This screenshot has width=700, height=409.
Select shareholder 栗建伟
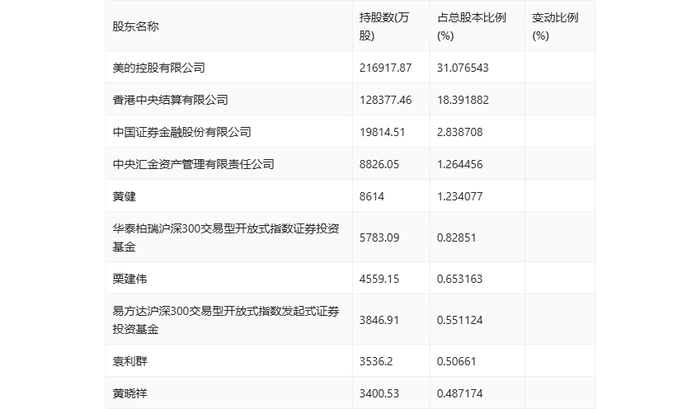tap(130, 279)
